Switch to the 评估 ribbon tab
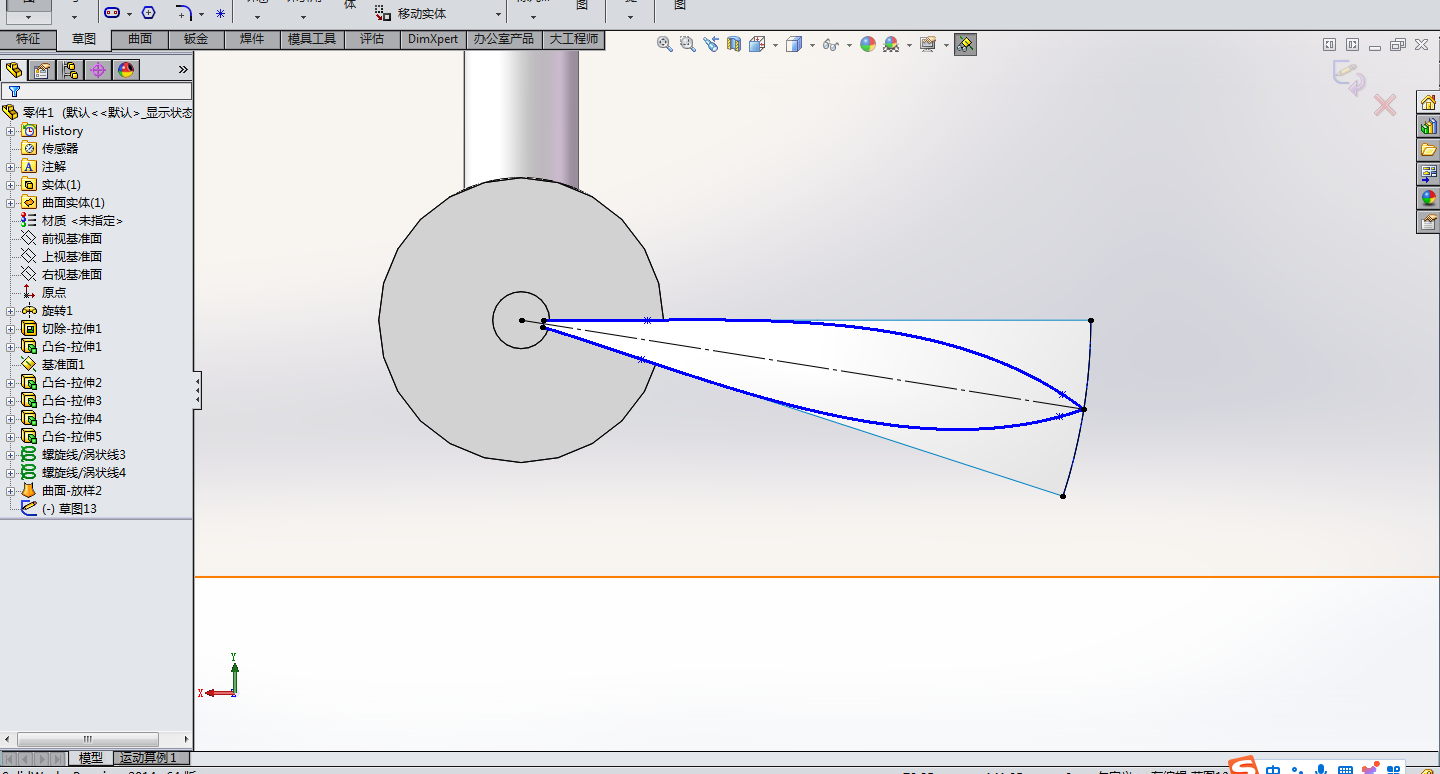 click(x=372, y=39)
